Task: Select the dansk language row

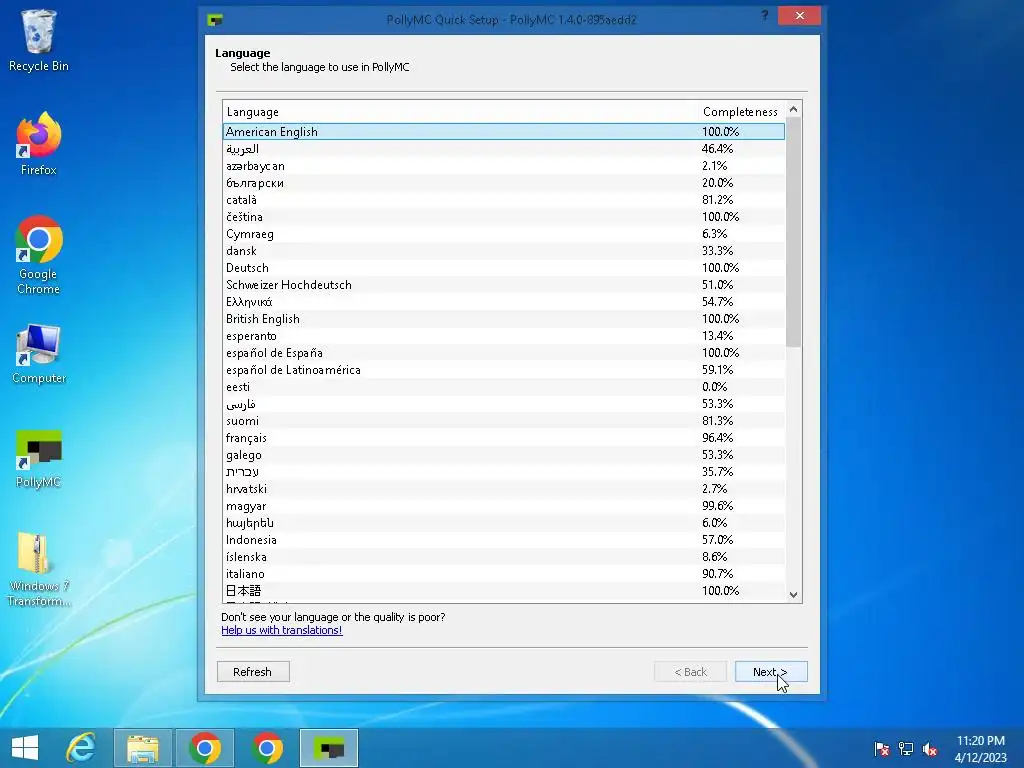Action: [504, 251]
